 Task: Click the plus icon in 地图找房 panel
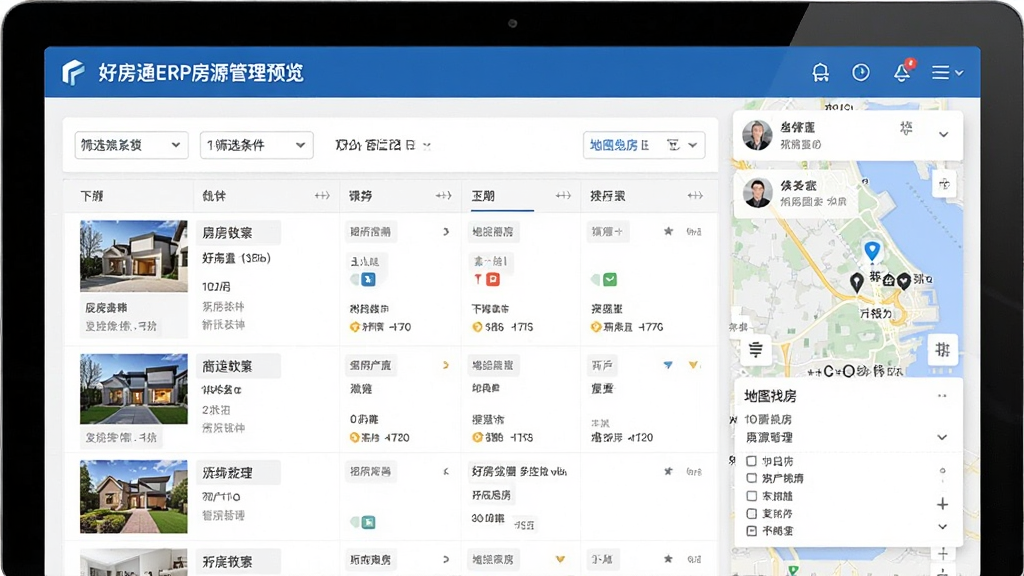pos(942,504)
